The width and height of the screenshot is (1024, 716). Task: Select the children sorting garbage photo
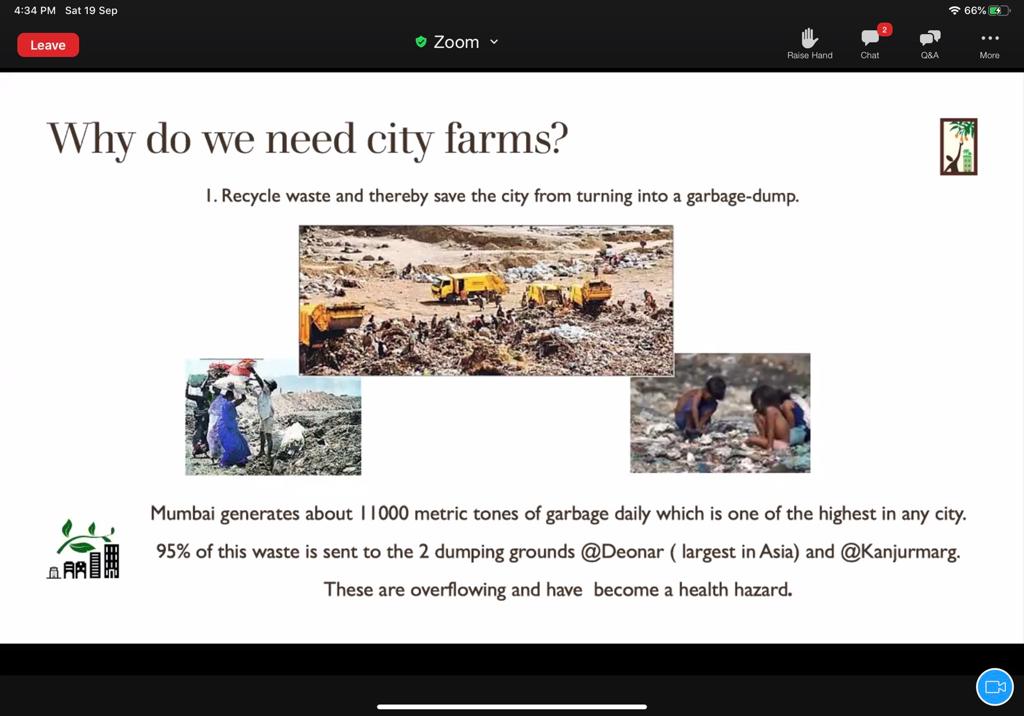[720, 413]
